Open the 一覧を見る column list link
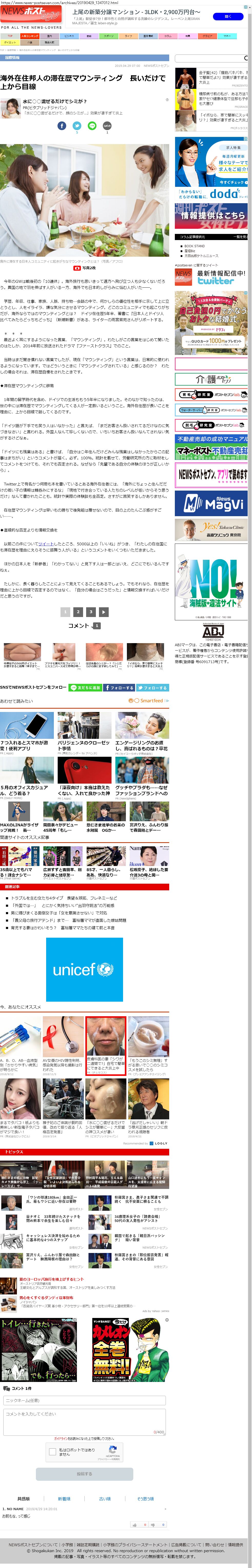The image size is (252, 1568). tap(240, 237)
